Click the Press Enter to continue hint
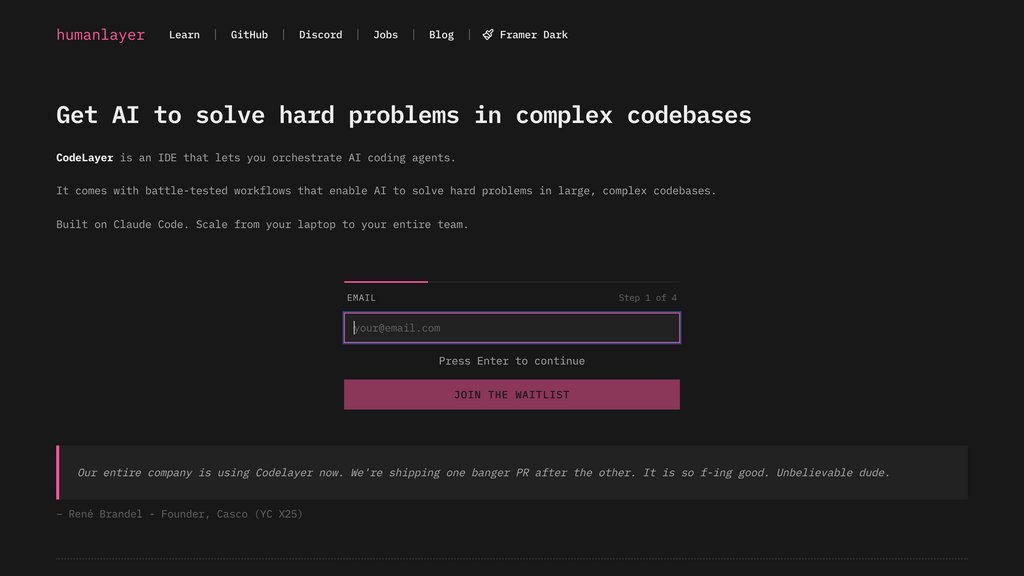The image size is (1024, 576). point(512,361)
